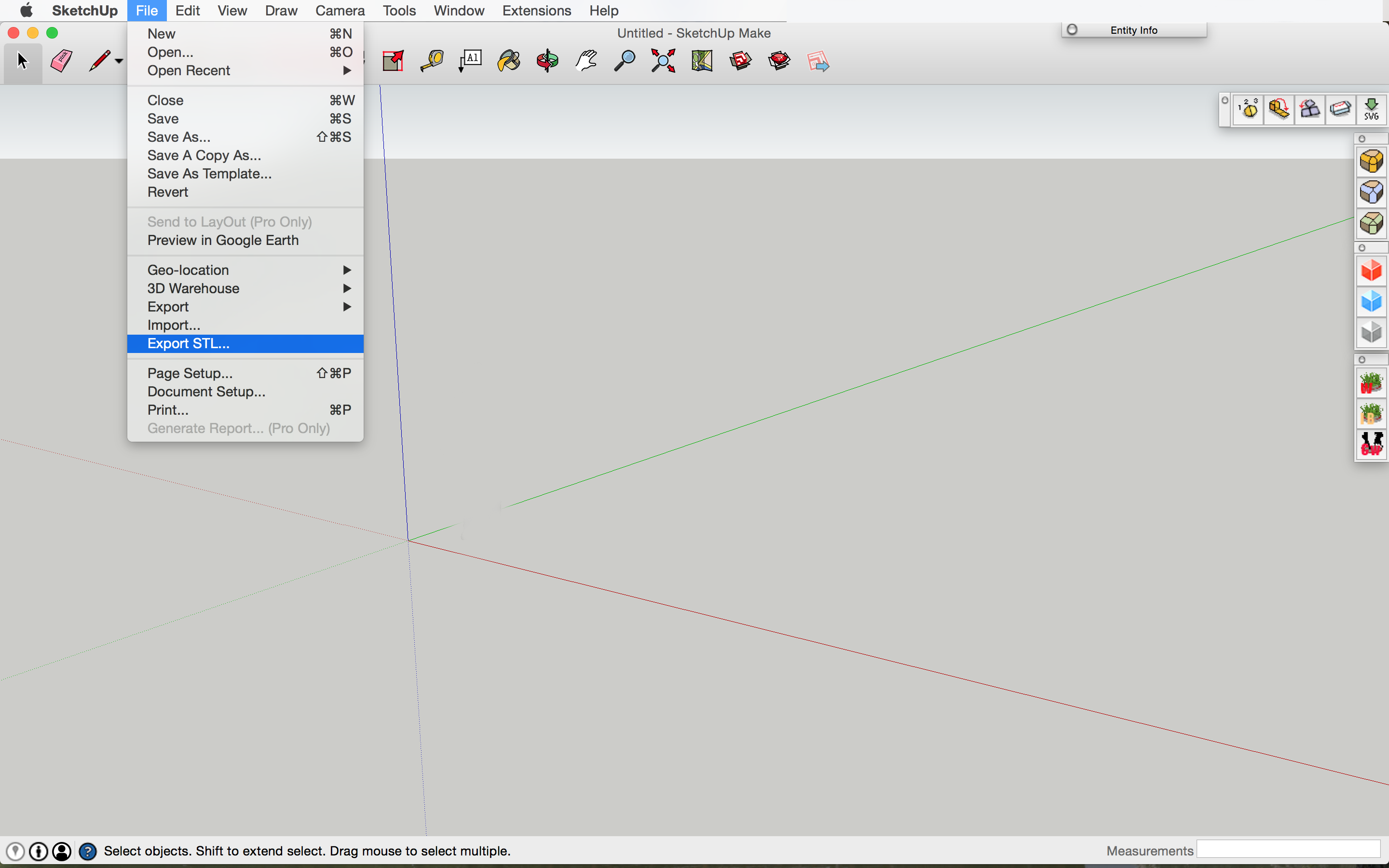Image resolution: width=1389 pixels, height=868 pixels.
Task: Activate the Orbit tool
Action: pos(547,61)
